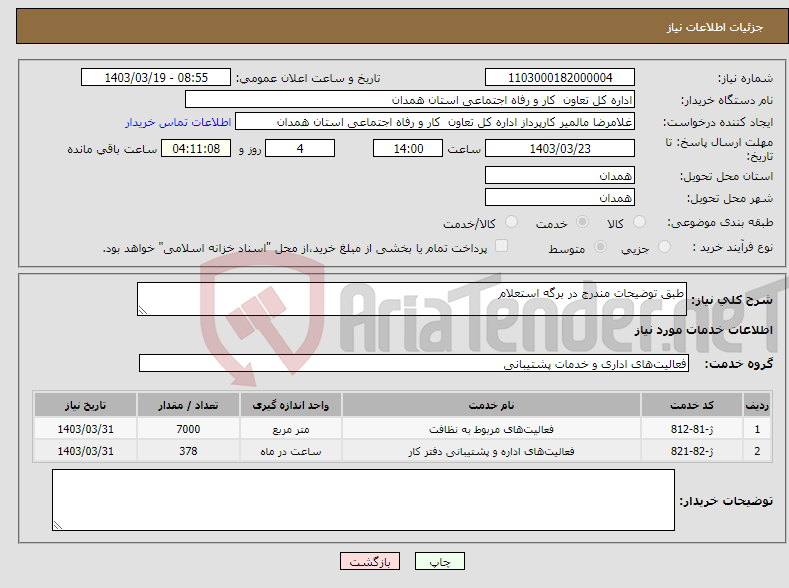
Task: Click service code ژ-81-812 cell
Action: tap(692, 429)
